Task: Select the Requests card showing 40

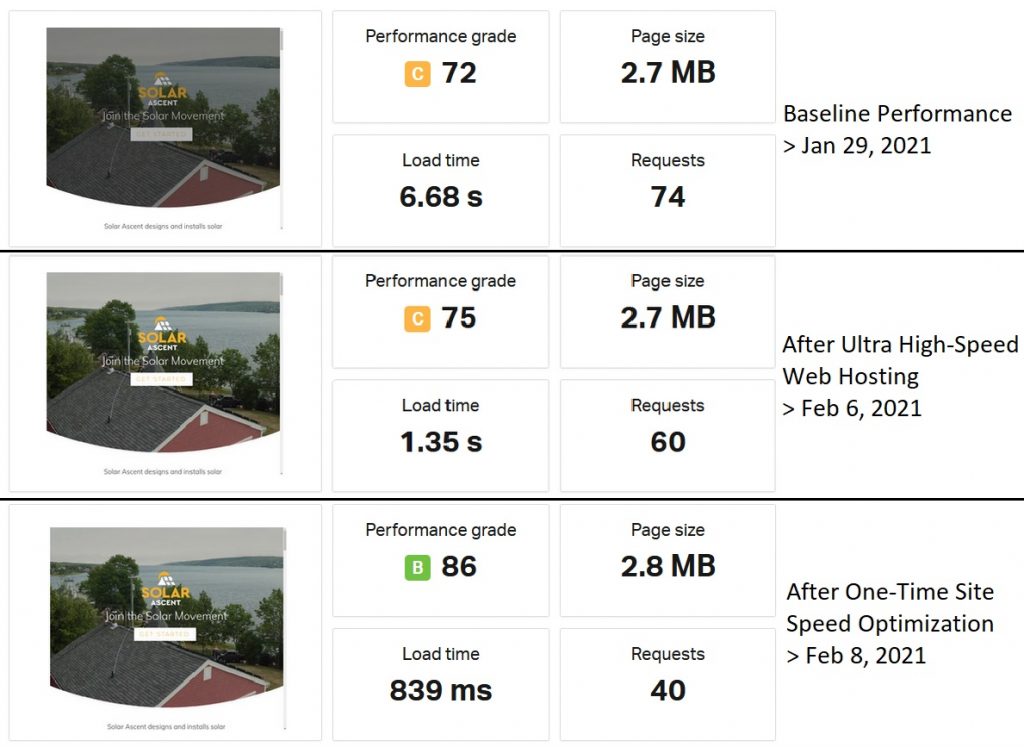Action: pyautogui.click(x=667, y=684)
